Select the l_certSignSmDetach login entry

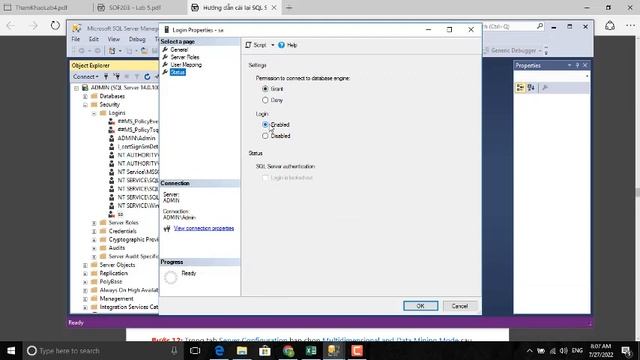point(138,147)
